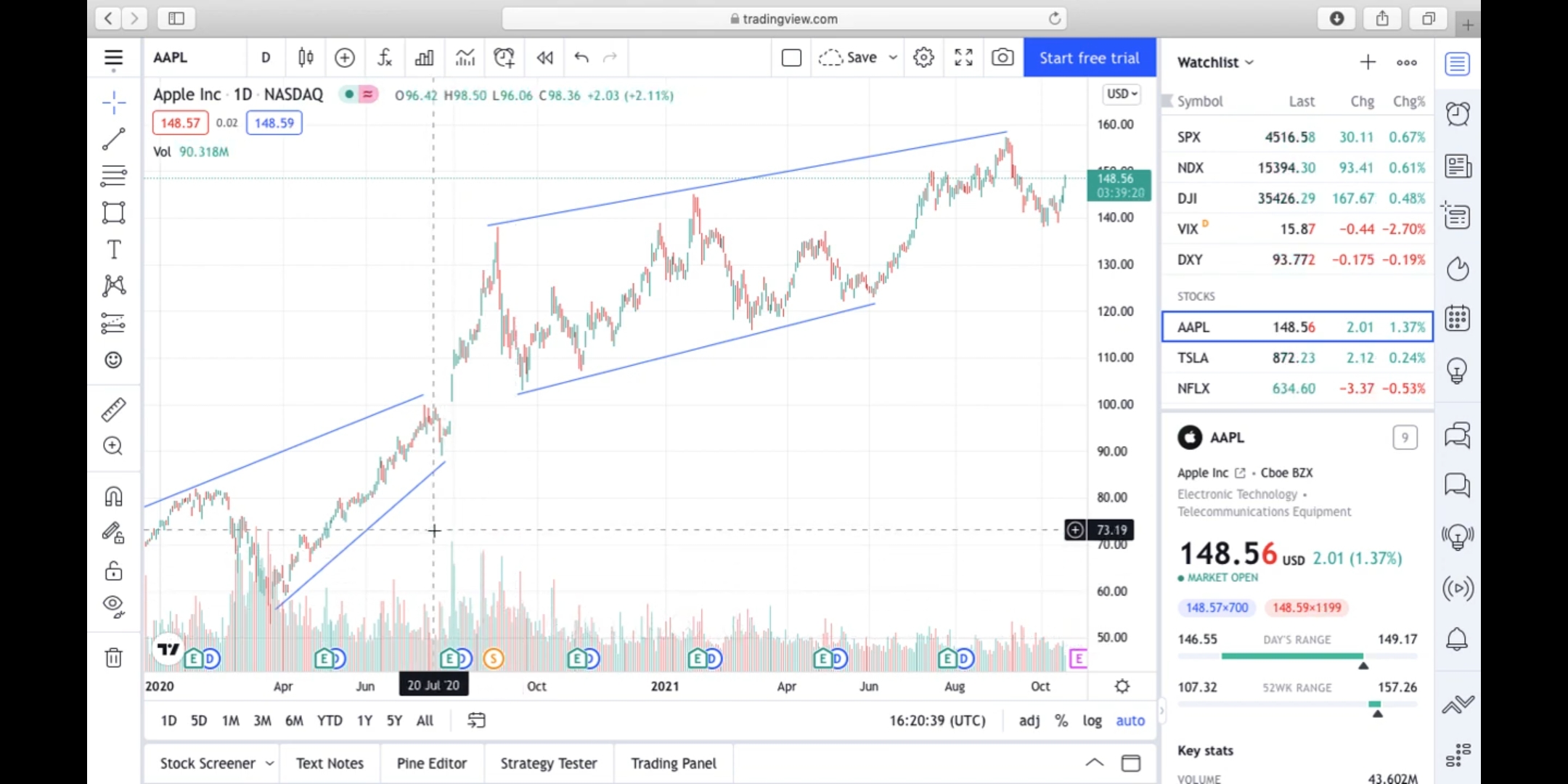Select the All date range
This screenshot has width=1568, height=784.
425,721
